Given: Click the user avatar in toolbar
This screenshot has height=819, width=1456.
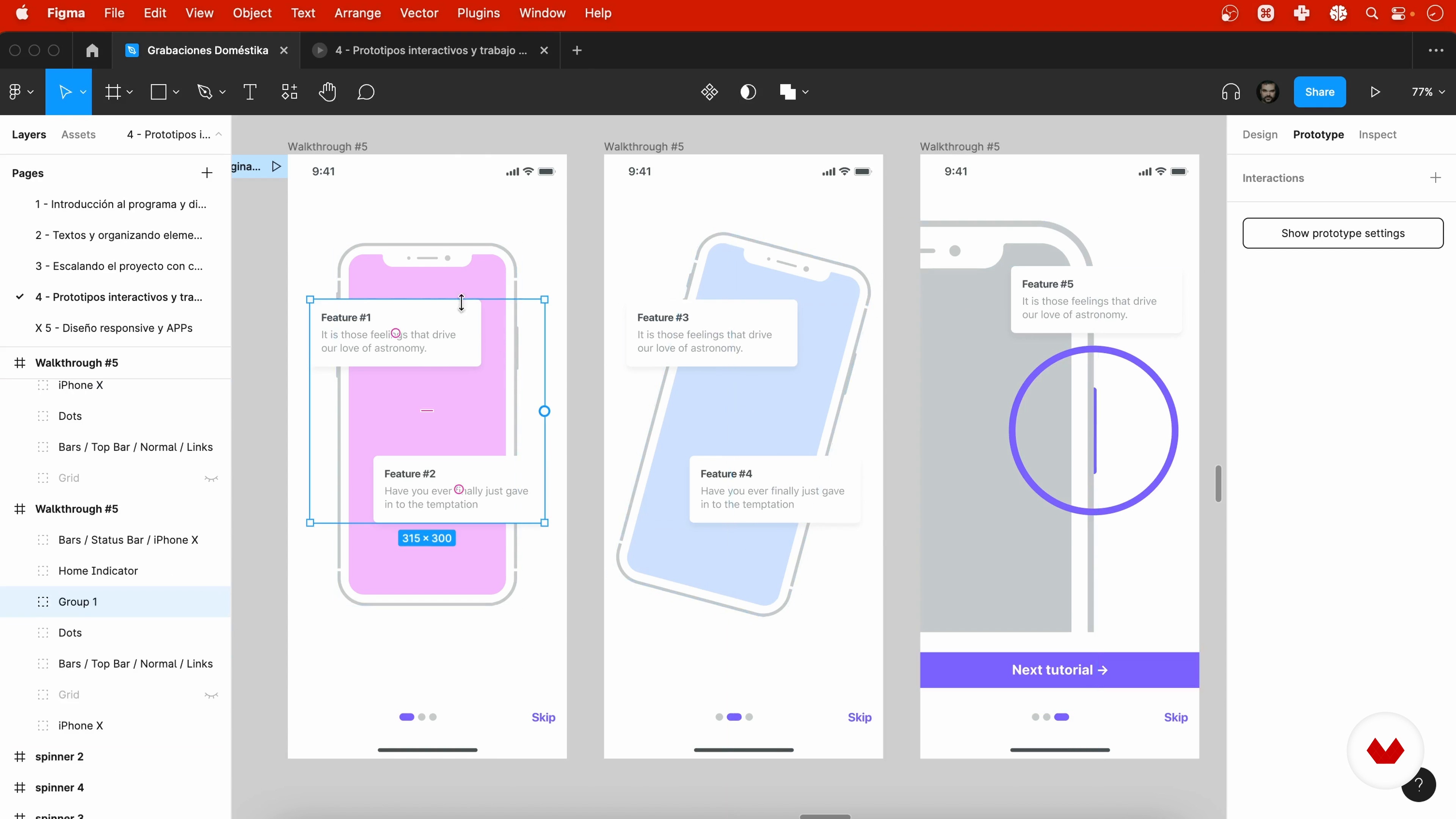Looking at the screenshot, I should [1268, 91].
